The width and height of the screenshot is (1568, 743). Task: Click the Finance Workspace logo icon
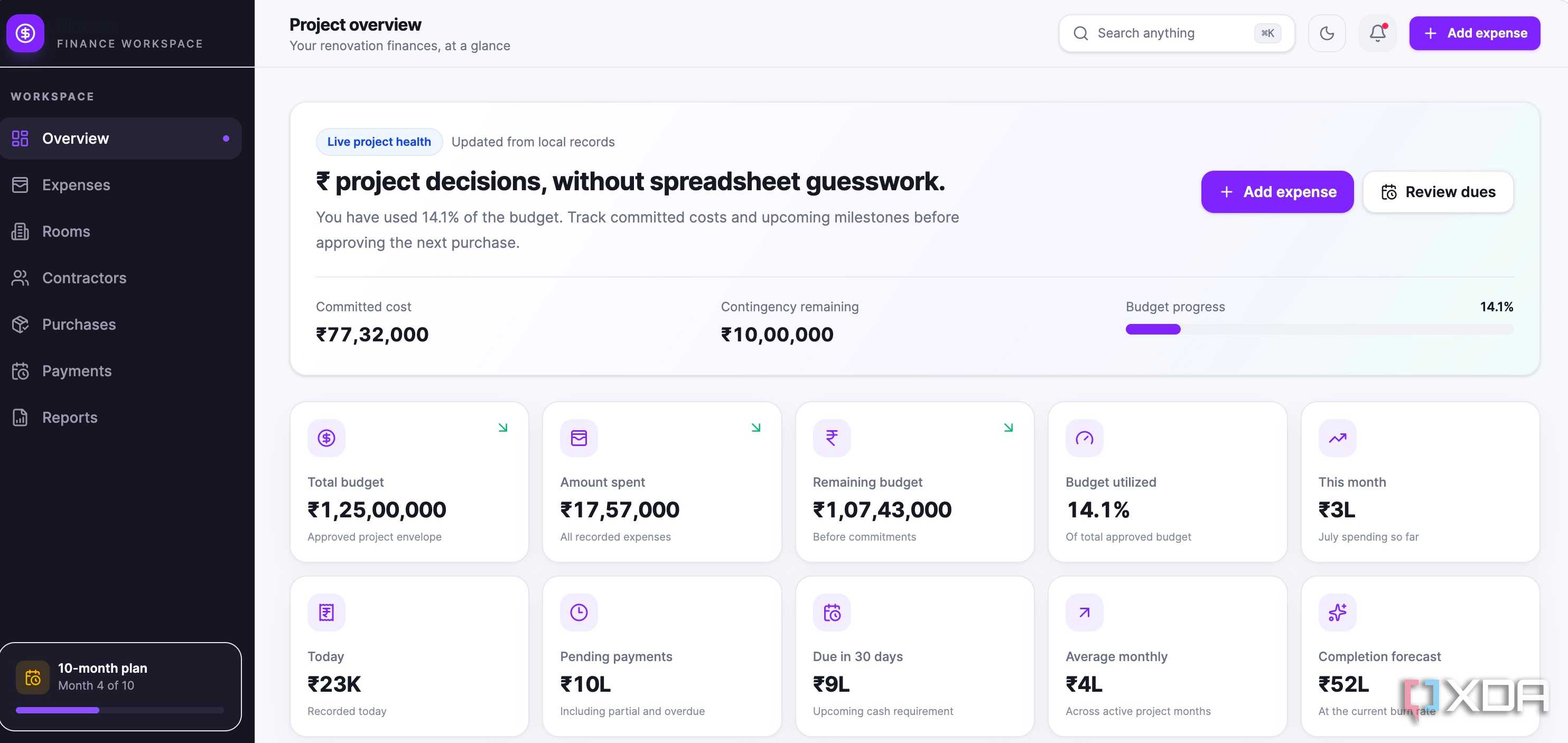pyautogui.click(x=25, y=33)
